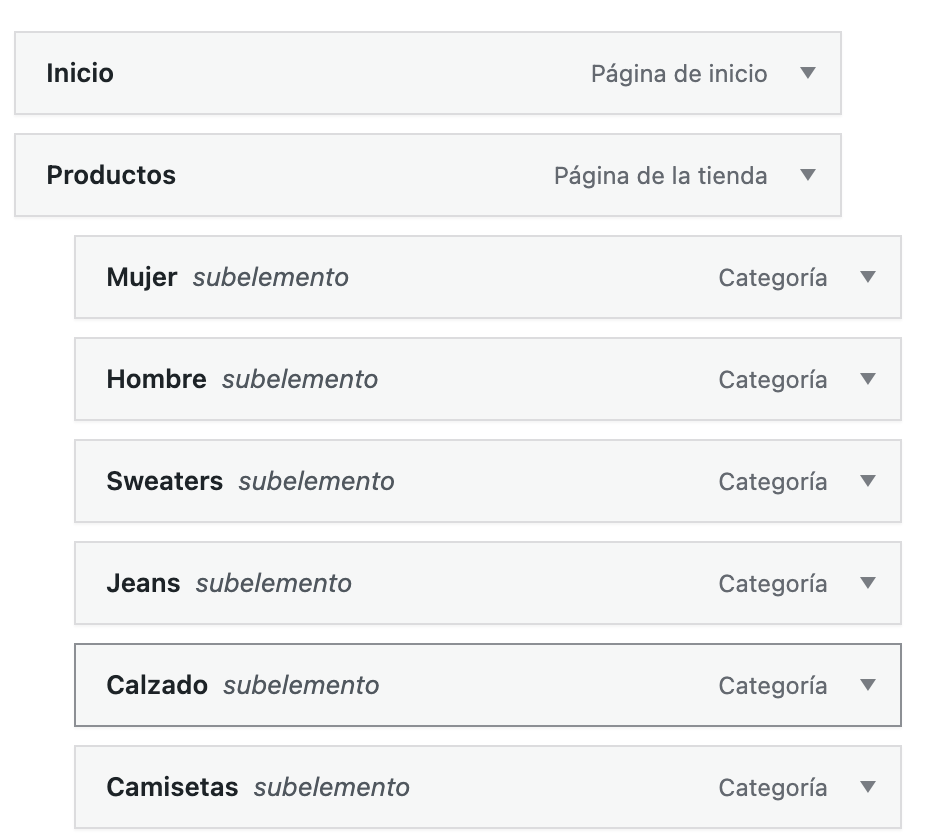
Task: Click the Sweaters dropdown triangle
Action: click(868, 481)
